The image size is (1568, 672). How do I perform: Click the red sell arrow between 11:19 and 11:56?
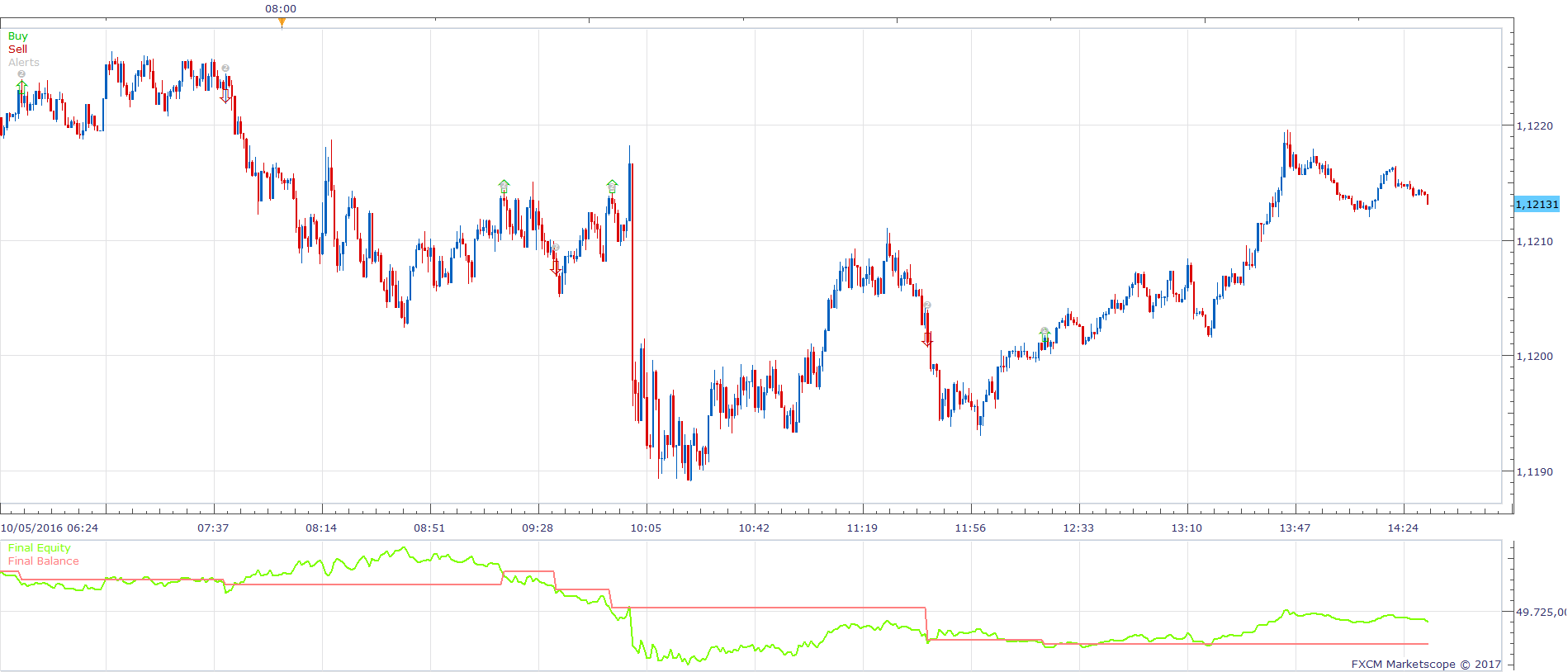[x=927, y=338]
